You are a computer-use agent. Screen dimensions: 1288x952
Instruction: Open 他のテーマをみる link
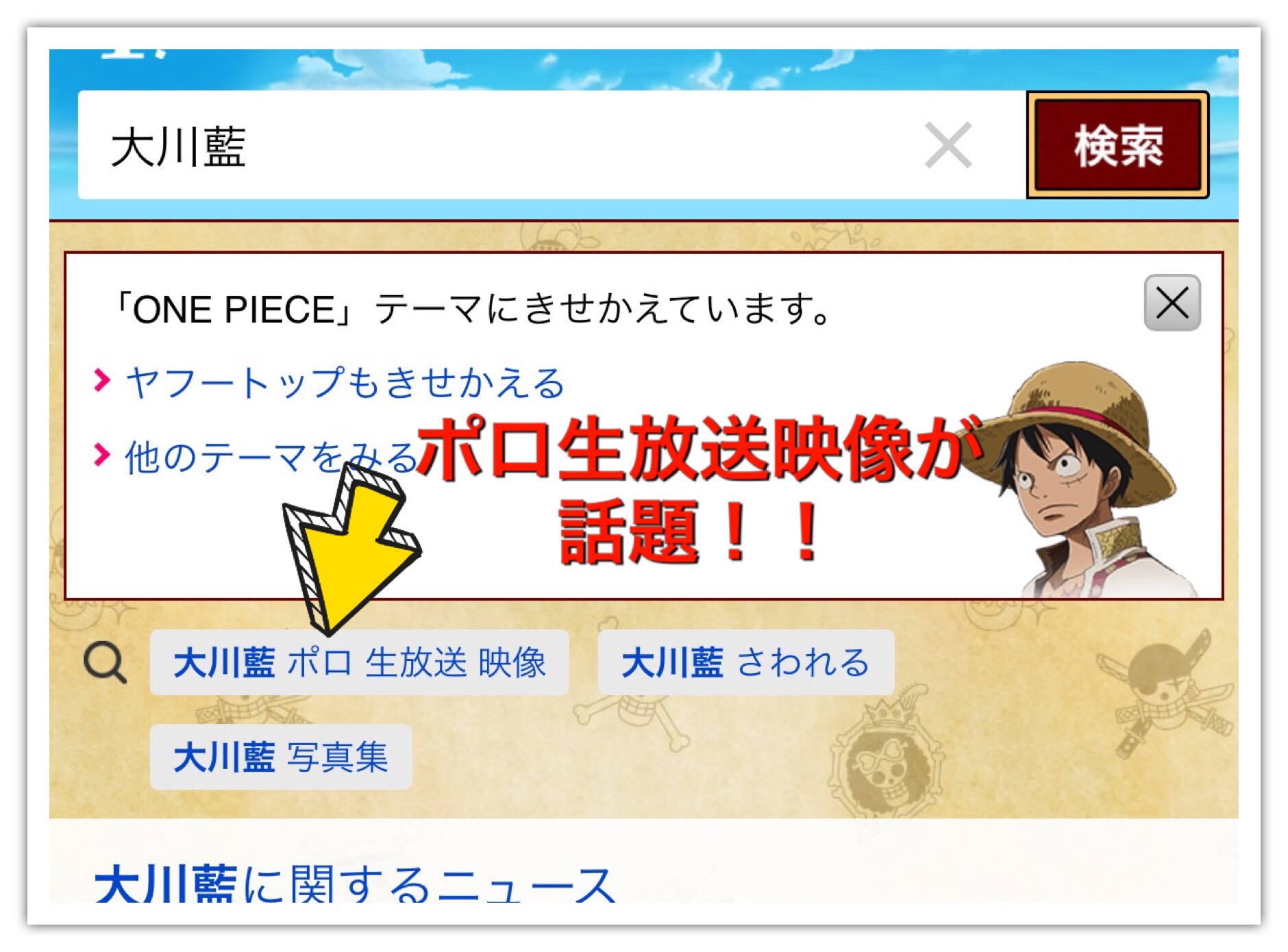pyautogui.click(x=271, y=456)
